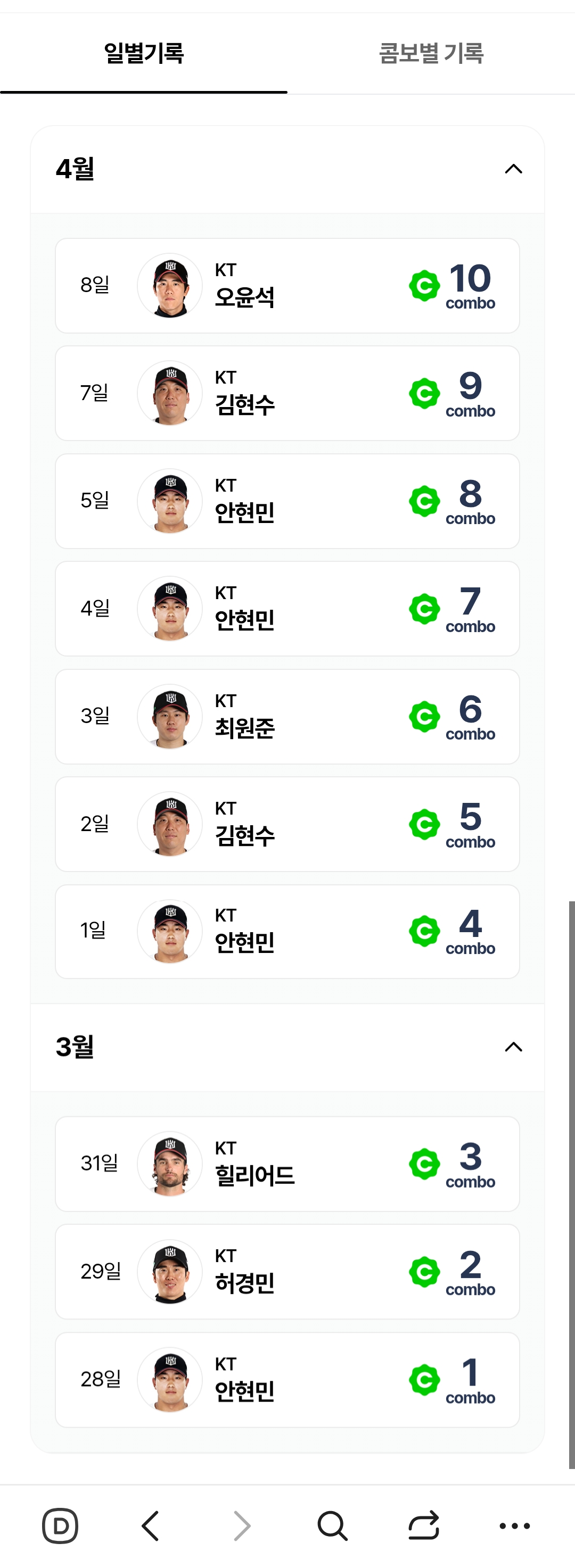Click the green combo badge beside 1 combo
Screen dimensions: 575x1568
424,1379
